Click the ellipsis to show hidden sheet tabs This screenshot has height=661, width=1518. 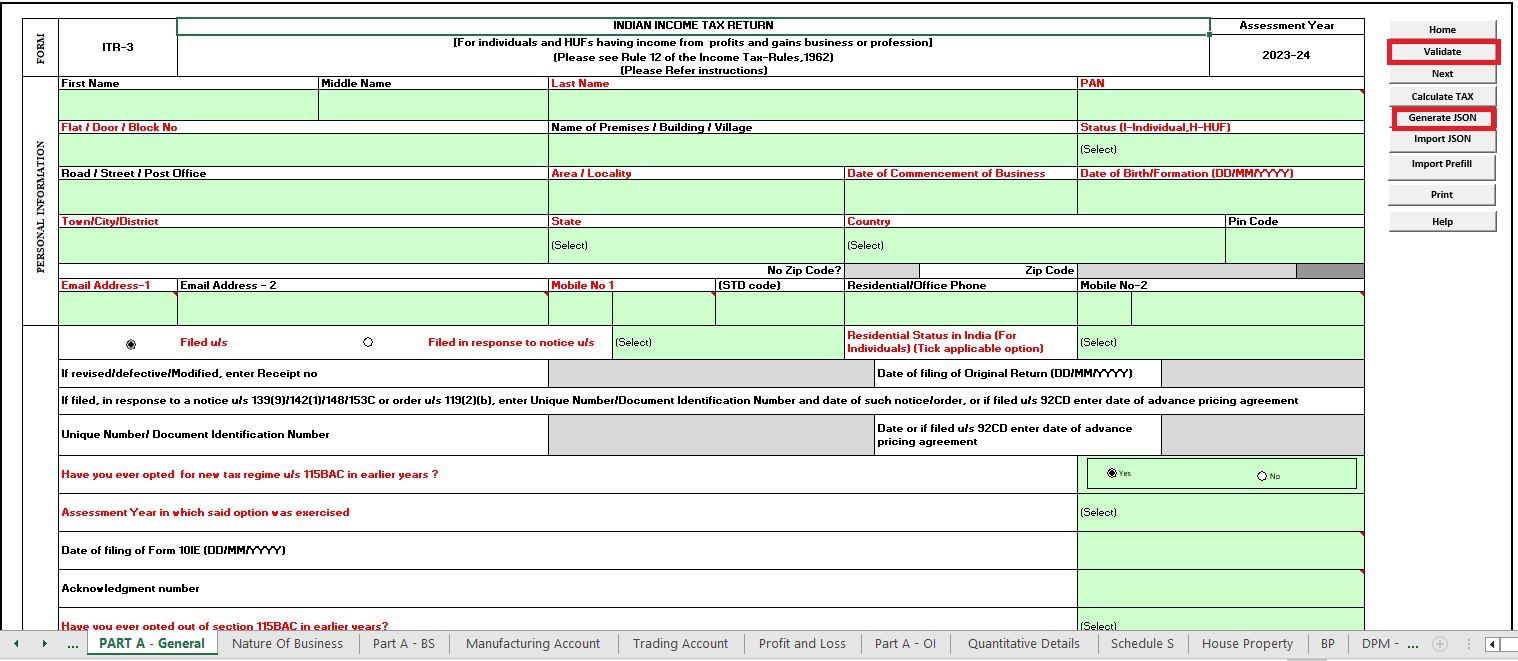(x=72, y=644)
